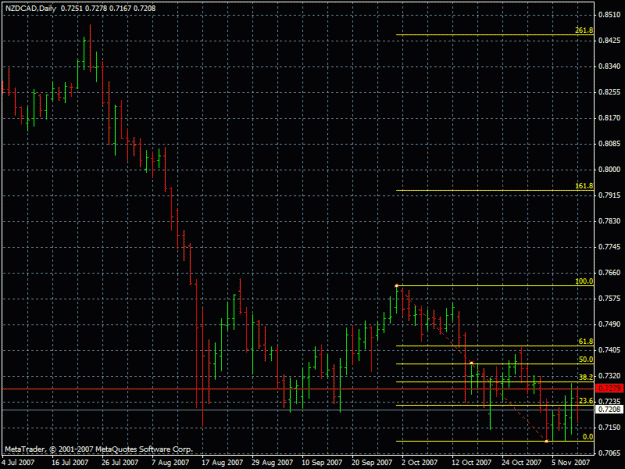Click the 0.8000 price axis label
This screenshot has height=469, width=625.
[x=609, y=170]
